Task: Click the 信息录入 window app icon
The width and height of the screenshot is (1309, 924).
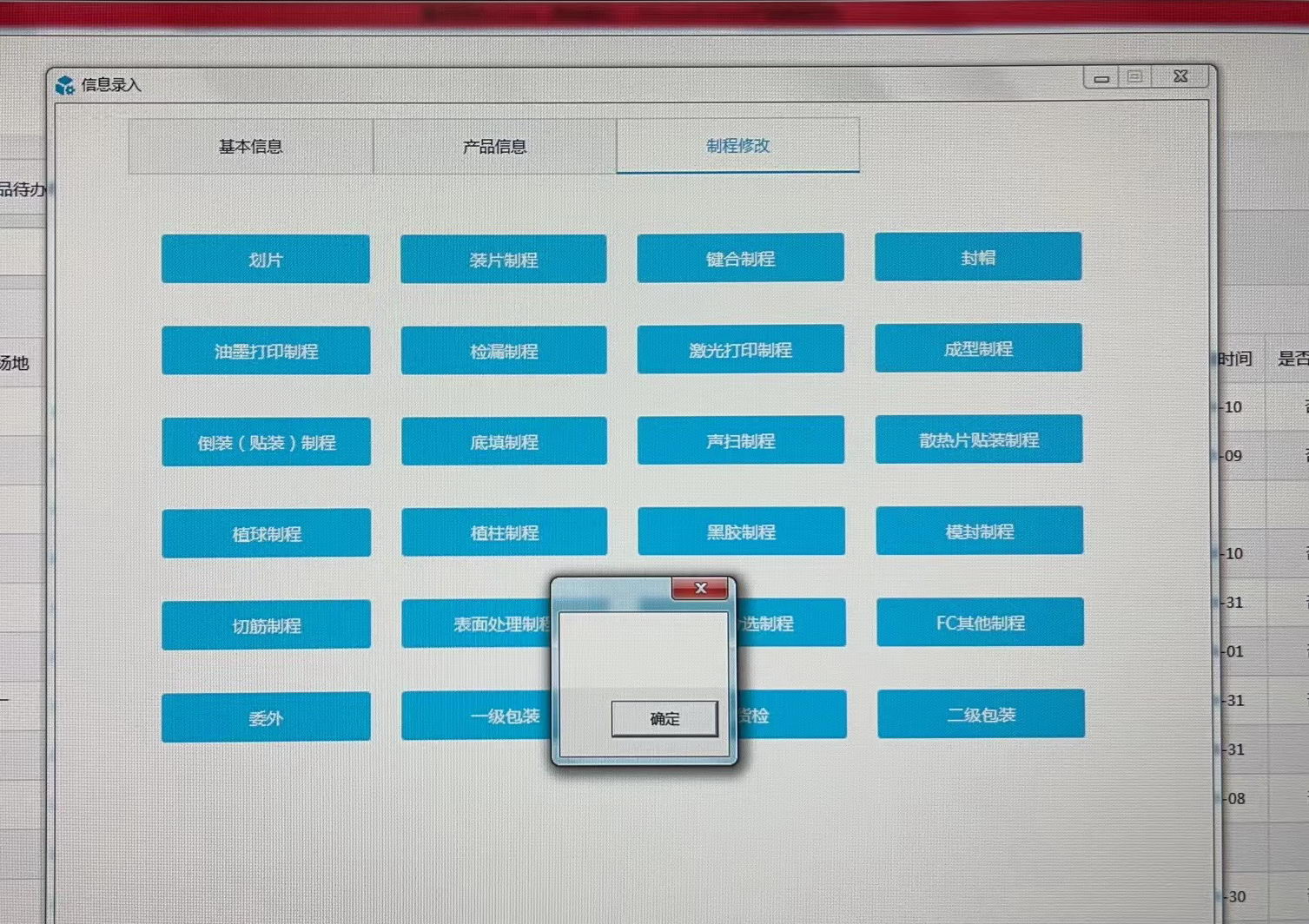Action: (64, 85)
